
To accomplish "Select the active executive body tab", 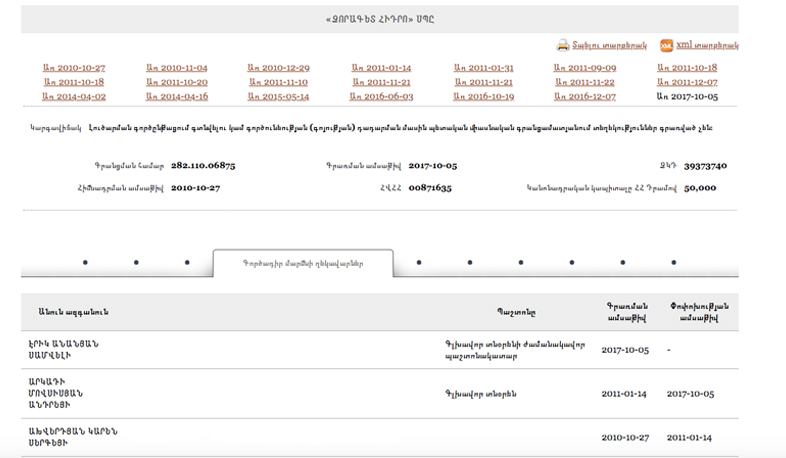I will point(303,263).
